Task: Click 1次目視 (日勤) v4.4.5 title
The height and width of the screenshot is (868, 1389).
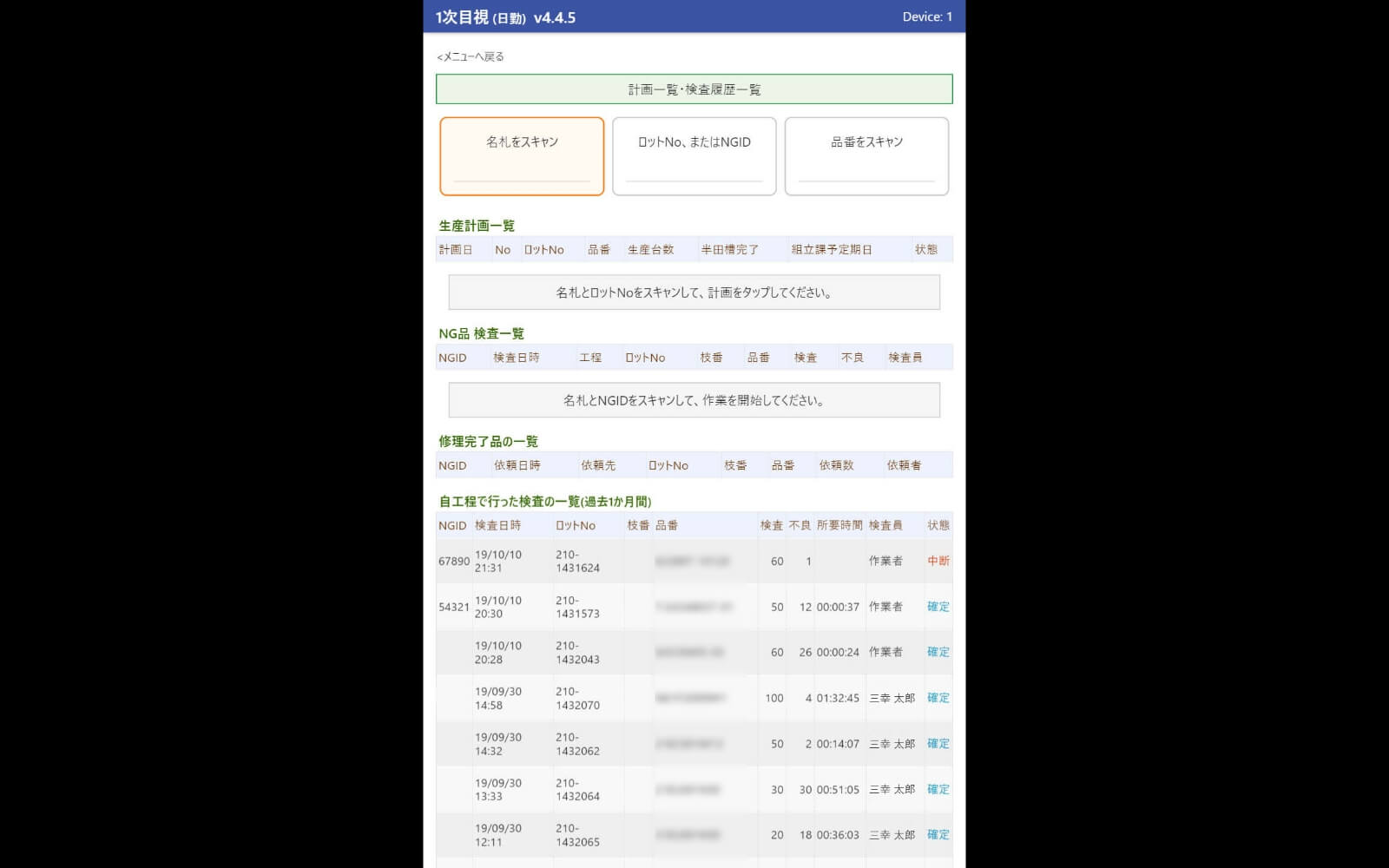Action: tap(505, 17)
